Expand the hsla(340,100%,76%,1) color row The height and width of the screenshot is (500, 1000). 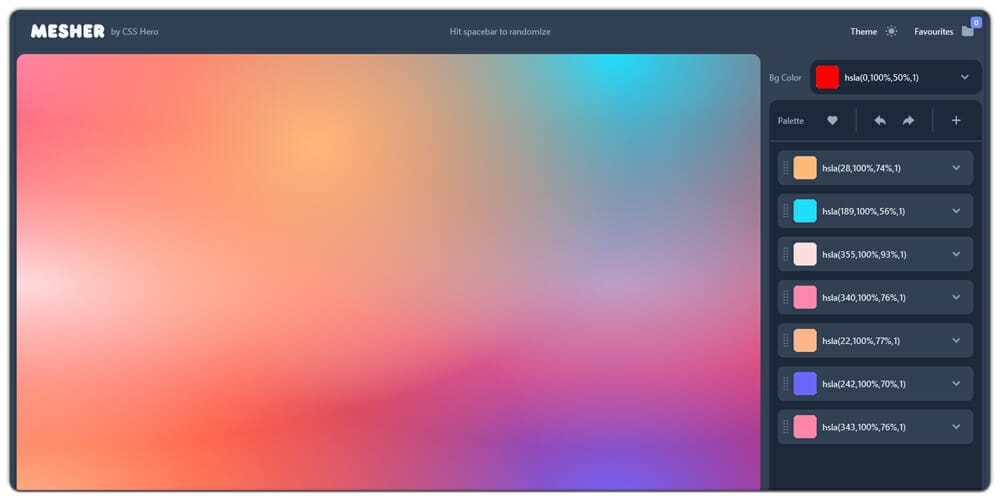tap(956, 297)
